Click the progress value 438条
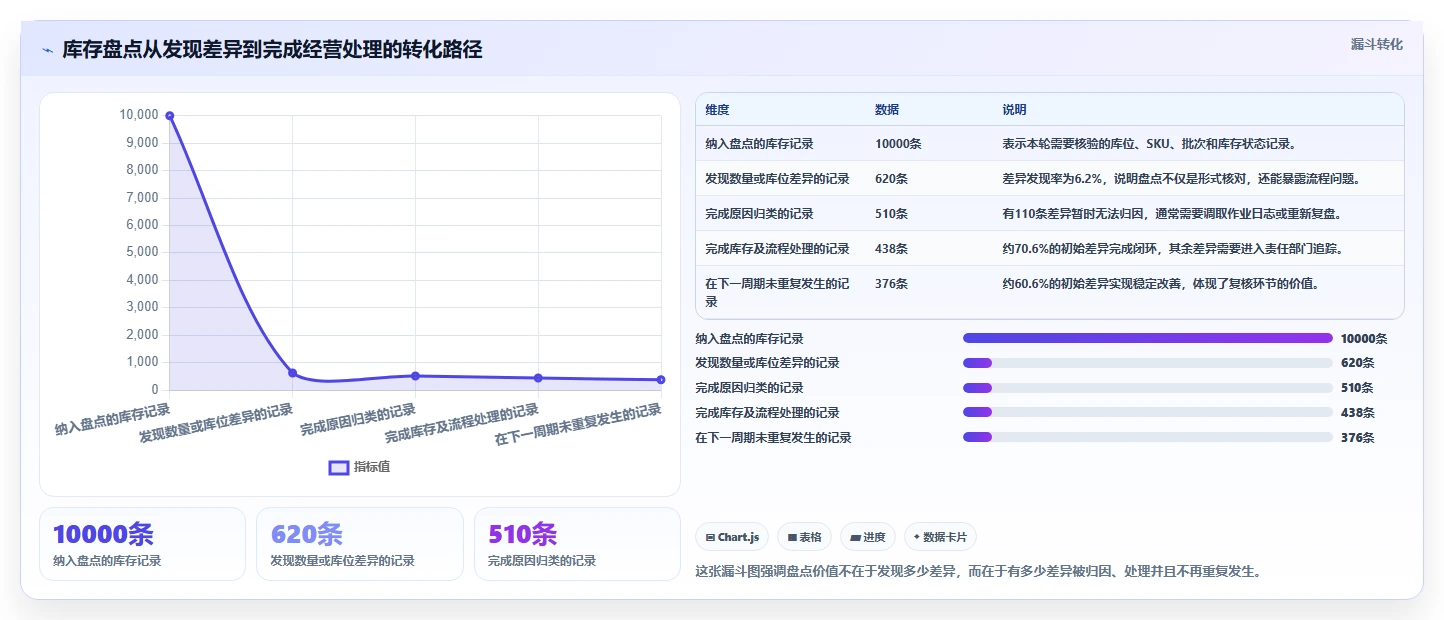This screenshot has width=1444, height=620. click(1358, 412)
